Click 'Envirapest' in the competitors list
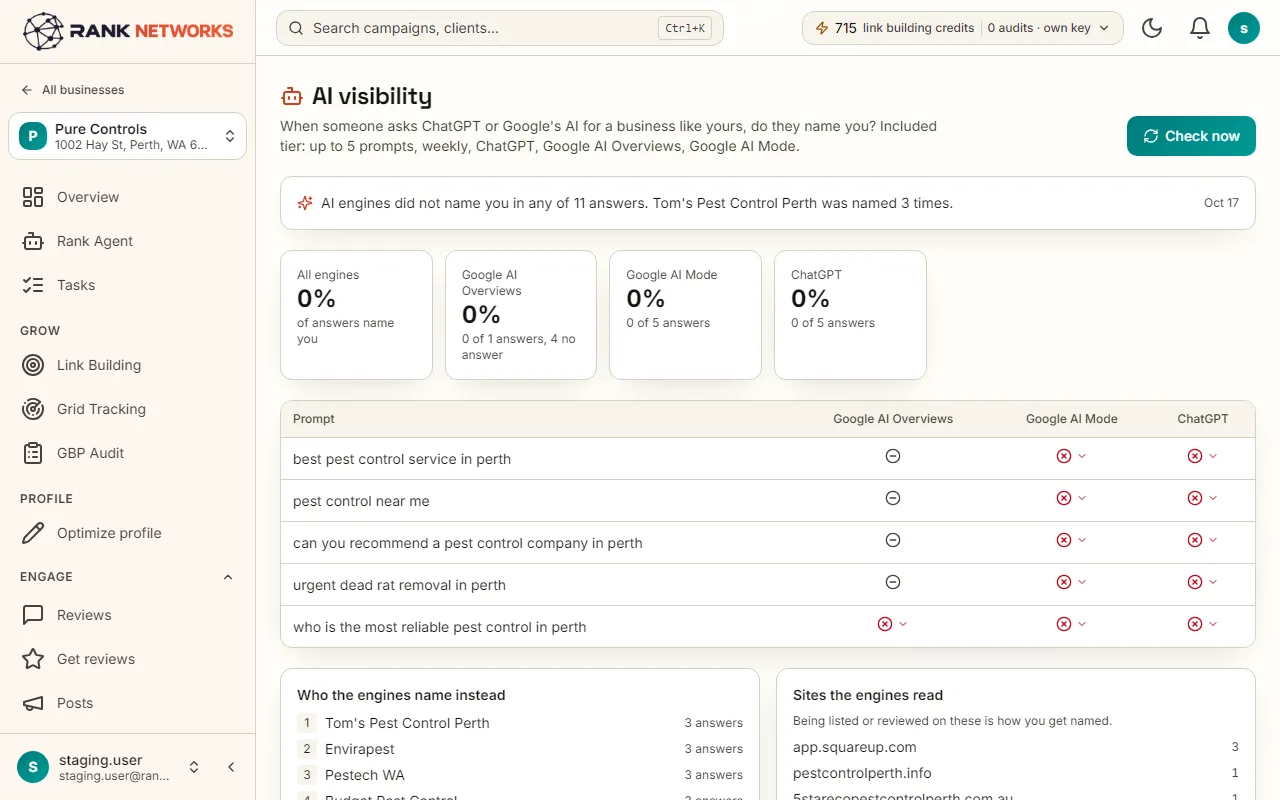The width and height of the screenshot is (1280, 800). coord(360,749)
